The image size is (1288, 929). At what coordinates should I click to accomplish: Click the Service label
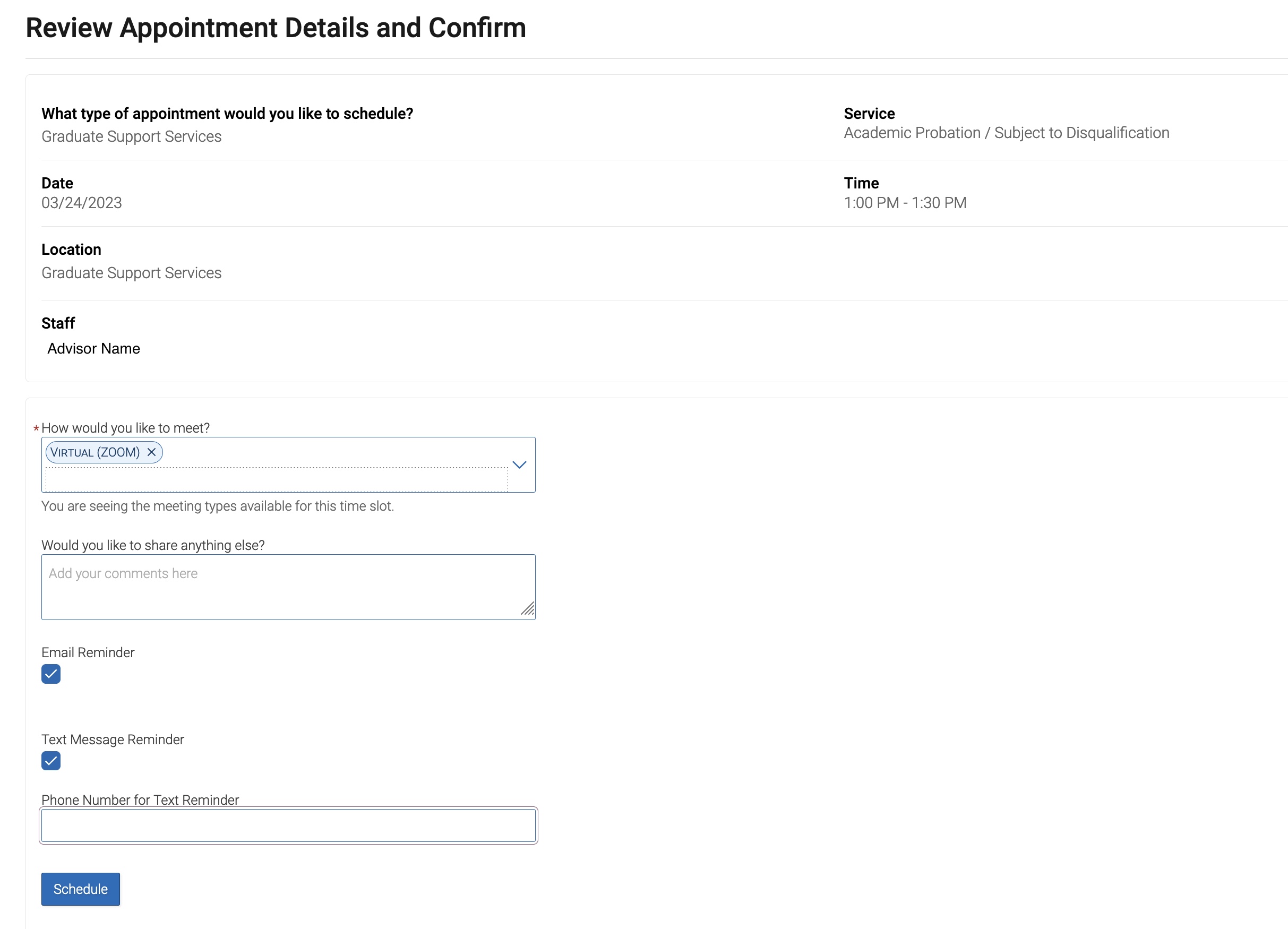[x=869, y=114]
